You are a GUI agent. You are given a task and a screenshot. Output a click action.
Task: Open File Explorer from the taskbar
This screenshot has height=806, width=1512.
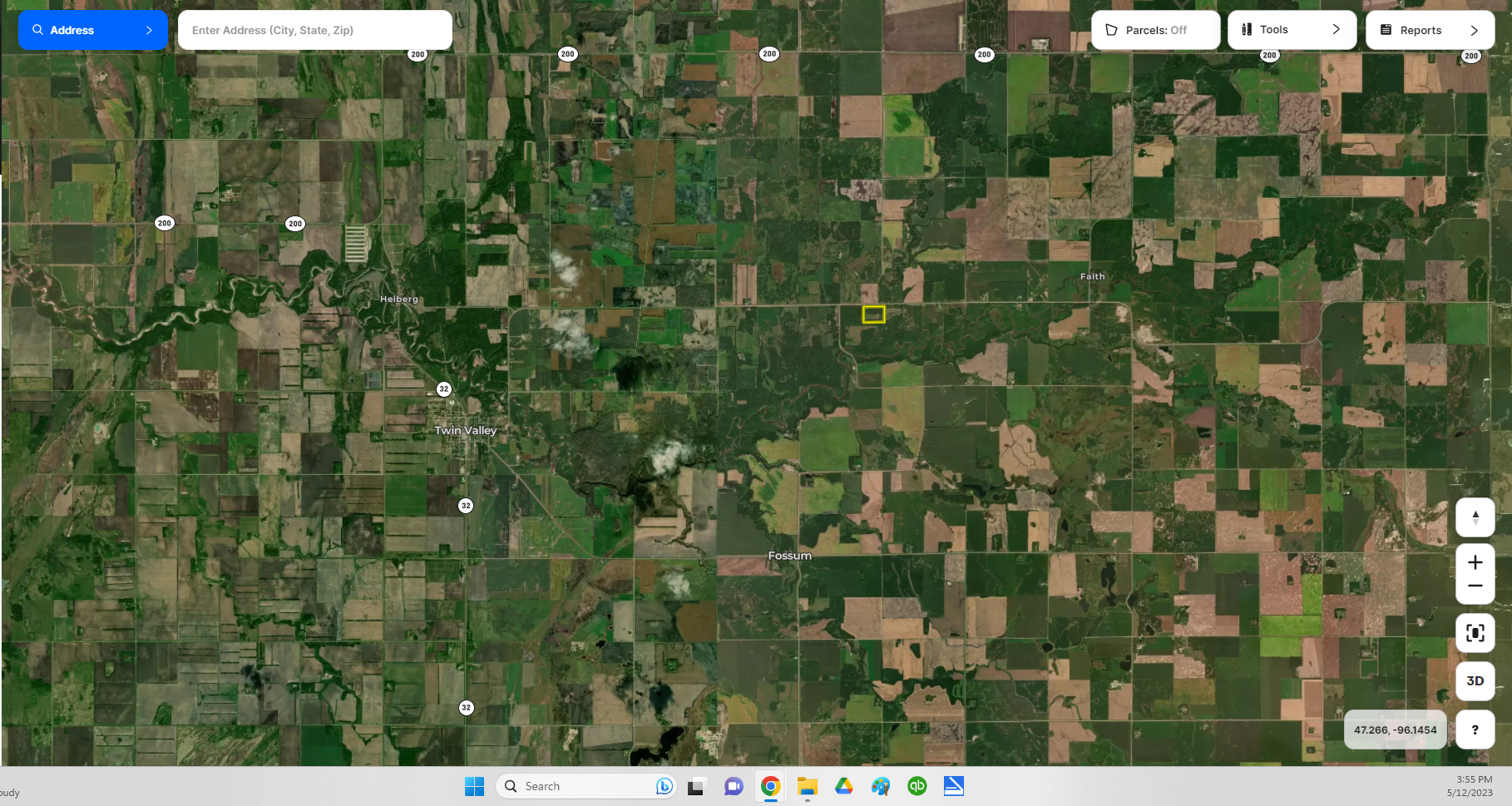point(807,786)
